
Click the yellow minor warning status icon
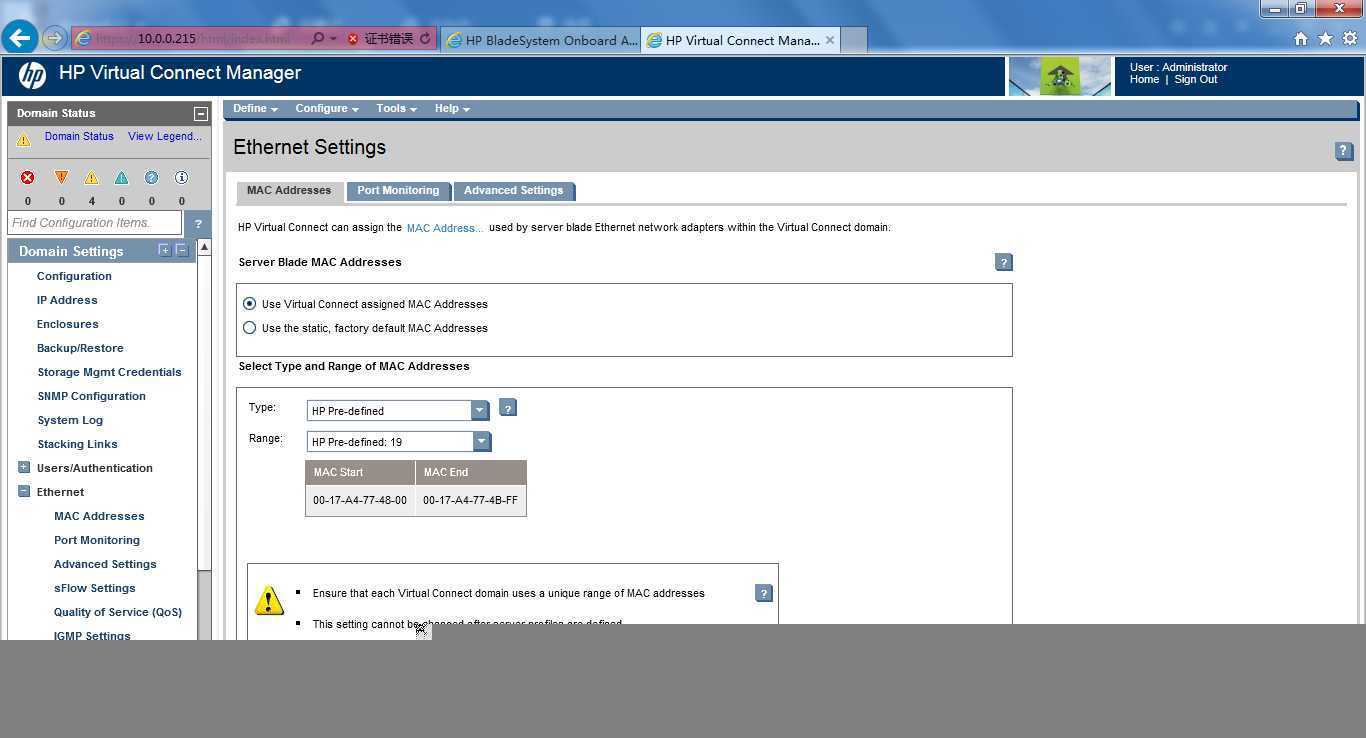[91, 177]
